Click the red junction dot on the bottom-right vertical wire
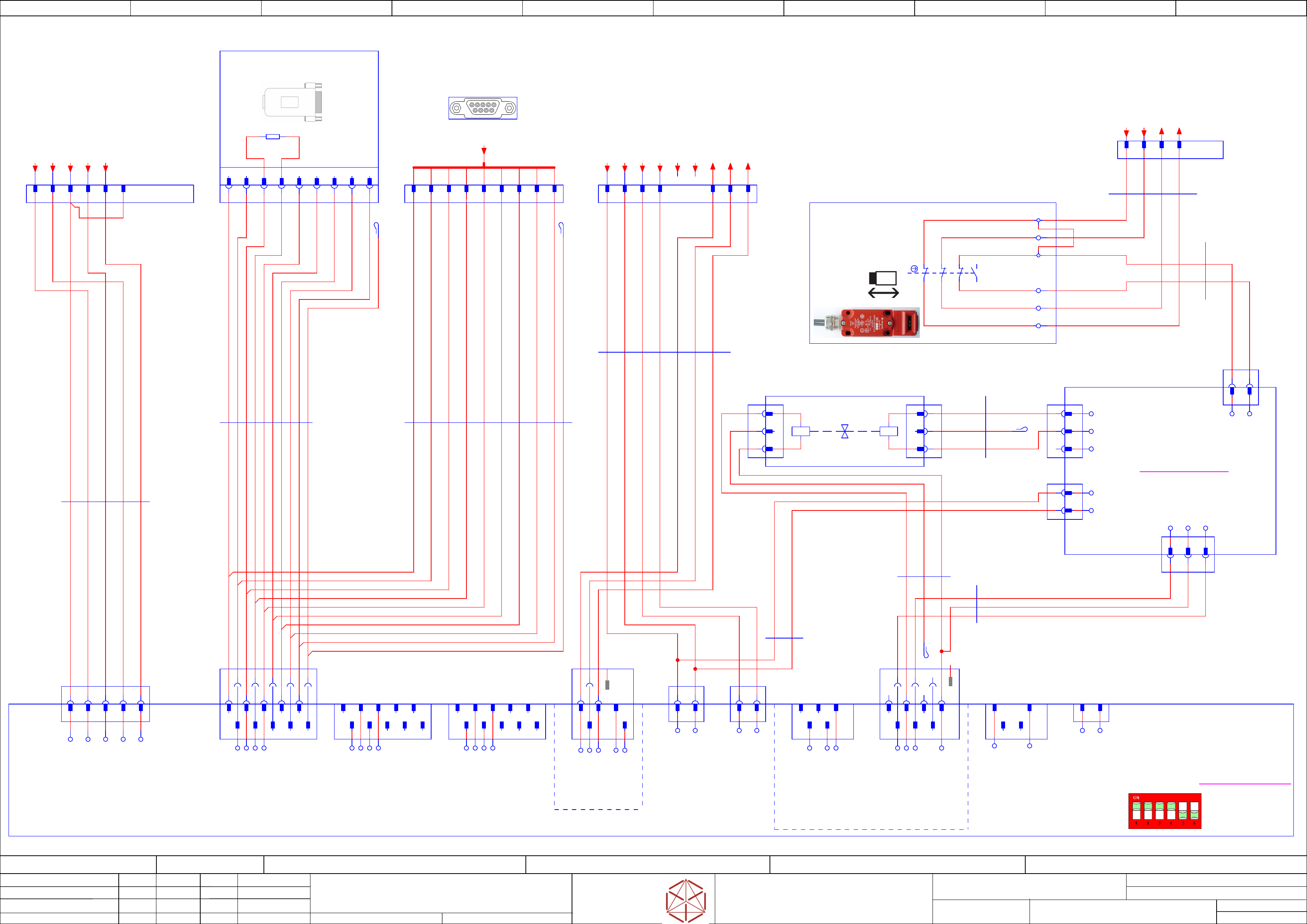Screen dimensions: 1307x924 (941, 651)
